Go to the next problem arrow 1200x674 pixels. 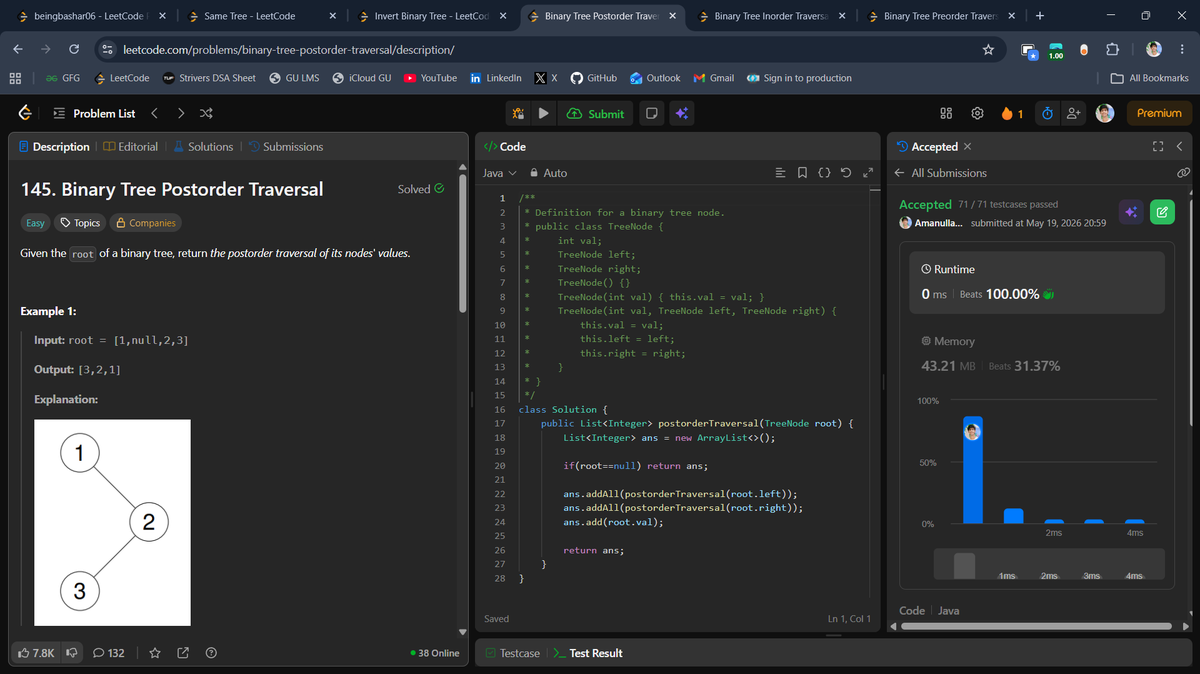coord(181,113)
